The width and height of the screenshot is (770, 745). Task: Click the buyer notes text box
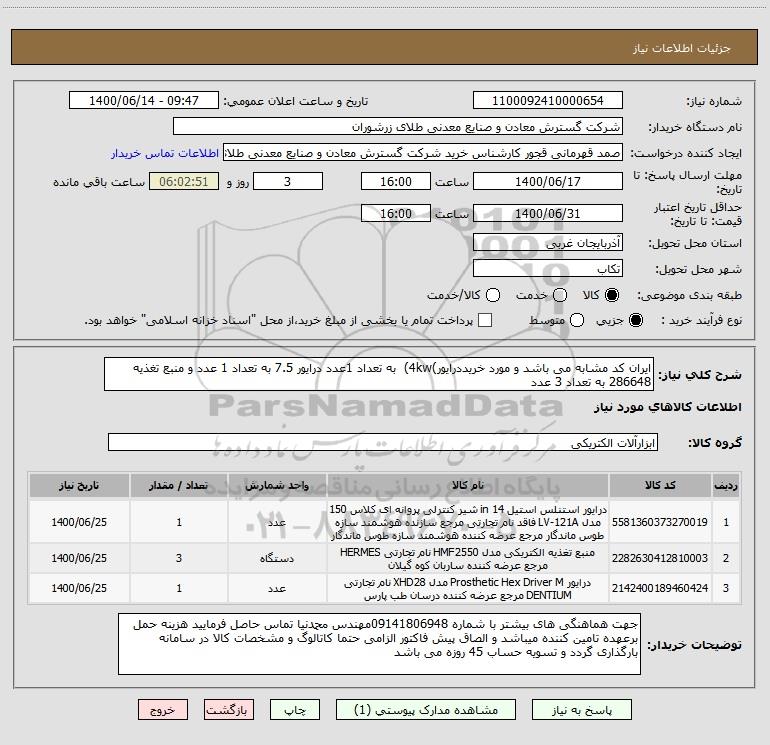pos(379,643)
